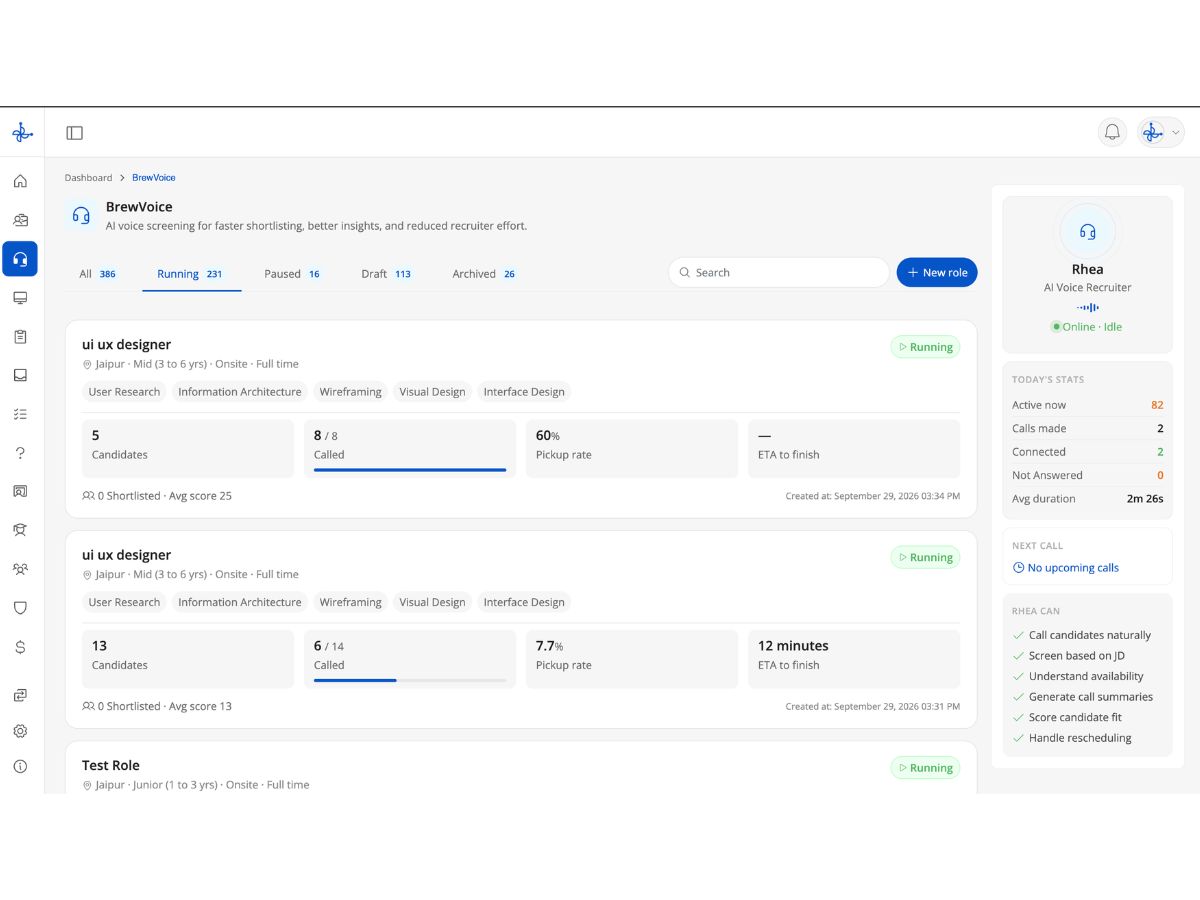The height and width of the screenshot is (900, 1200).
Task: Click the Test Role card title
Action: pyautogui.click(x=111, y=766)
